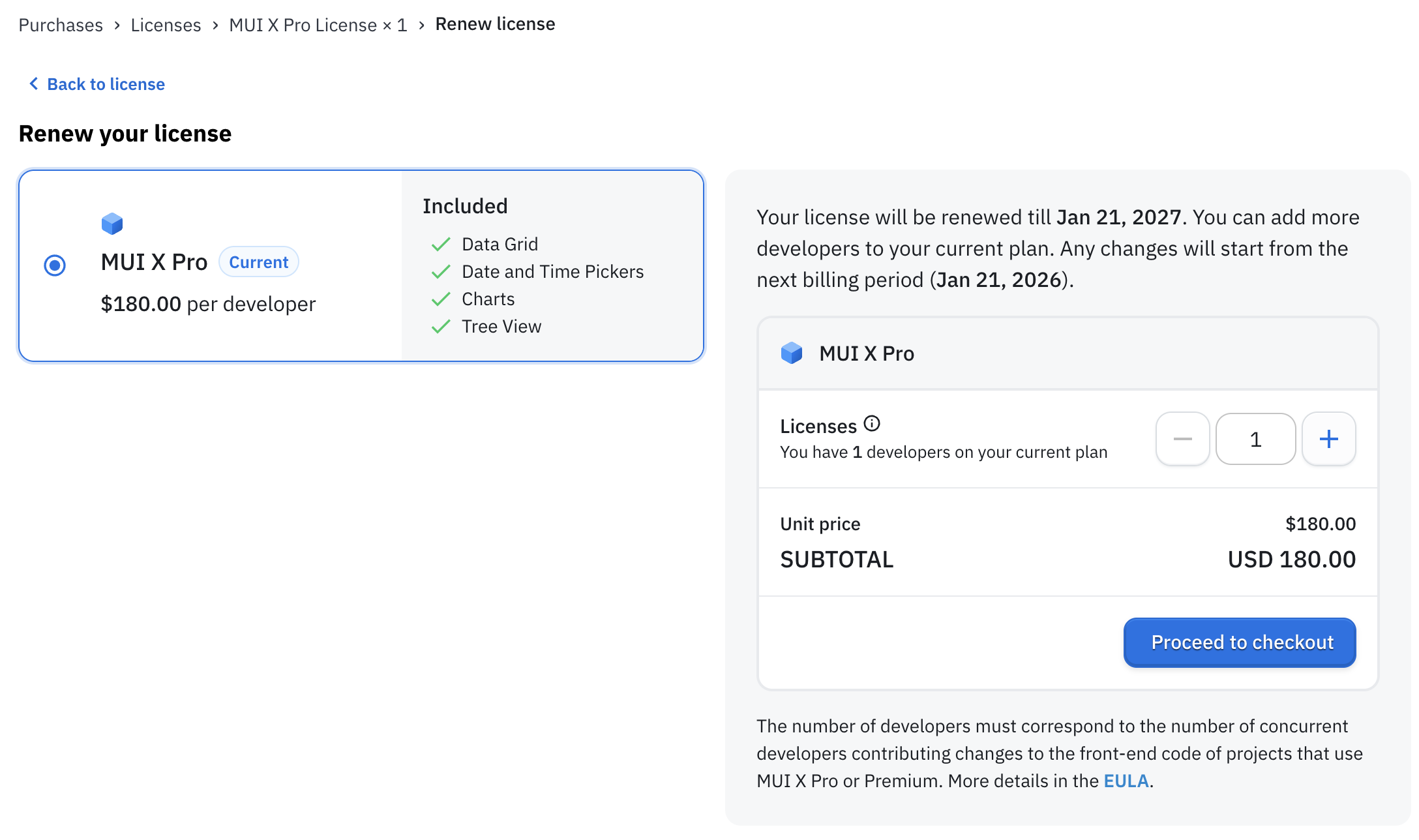
Task: Focus the license quantity input field
Action: click(x=1255, y=439)
